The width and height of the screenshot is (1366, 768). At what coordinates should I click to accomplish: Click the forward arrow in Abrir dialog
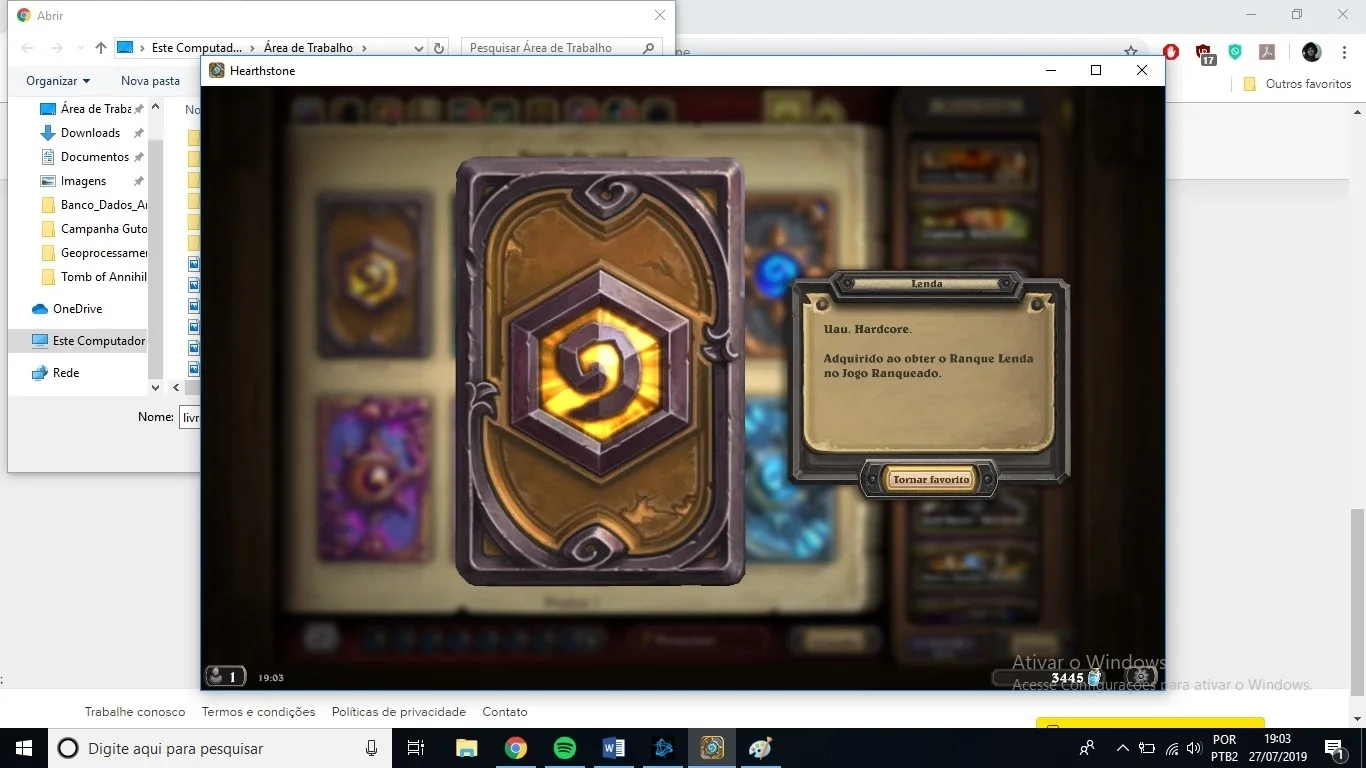pyautogui.click(x=56, y=48)
